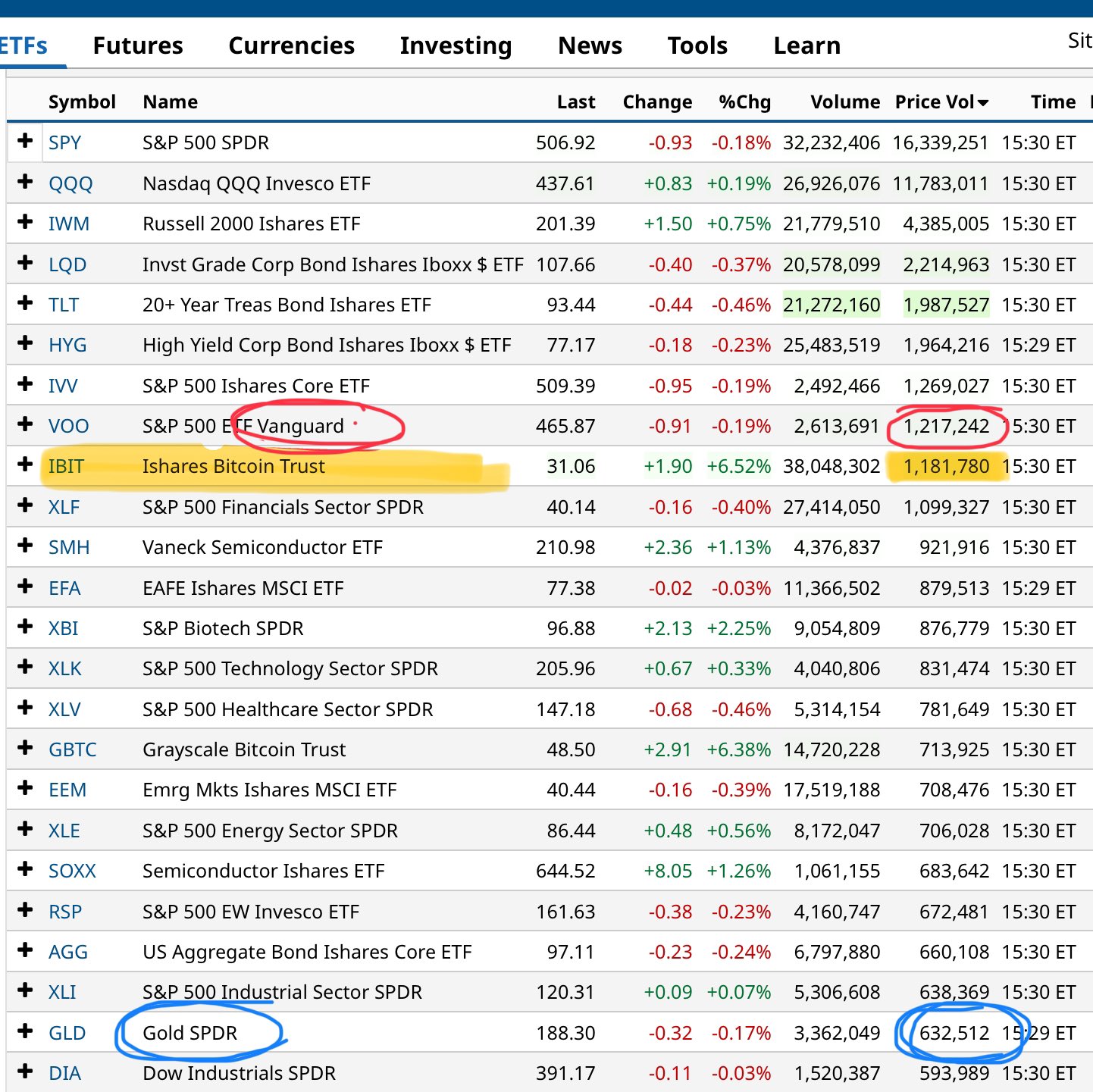Sort table by Name column

pyautogui.click(x=170, y=102)
